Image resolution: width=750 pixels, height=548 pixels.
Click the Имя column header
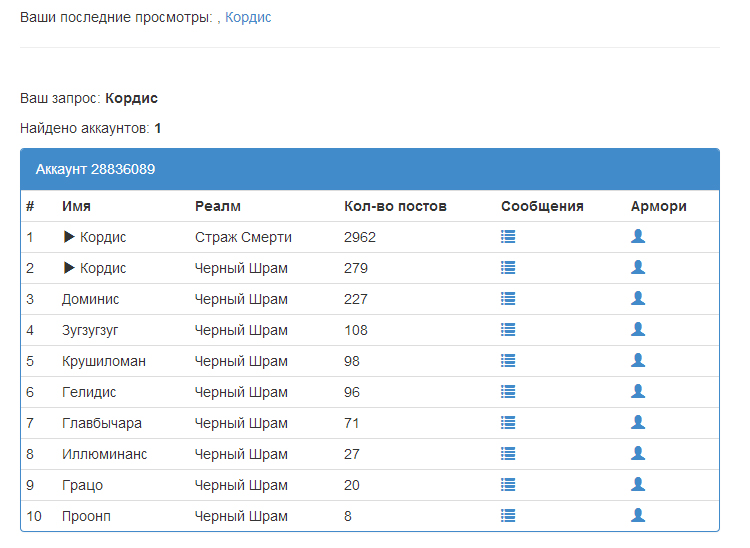[77, 206]
